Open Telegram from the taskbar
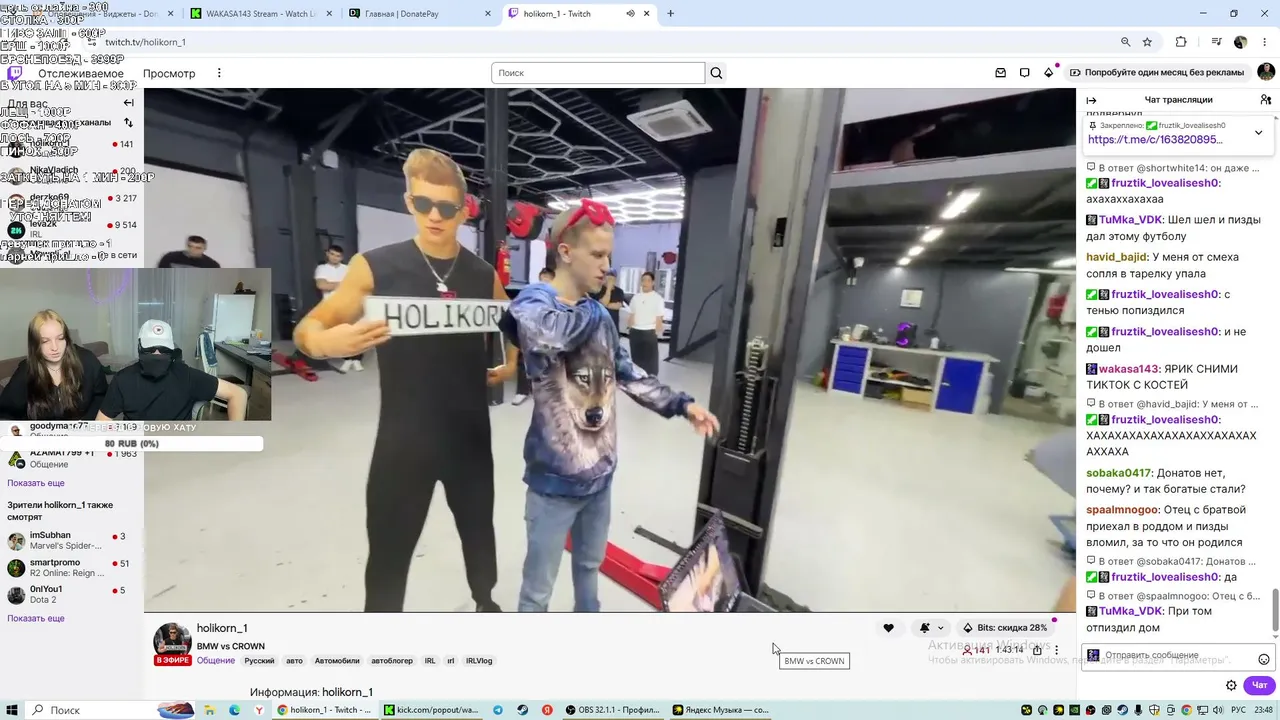Image resolution: width=1280 pixels, height=720 pixels. click(498, 710)
